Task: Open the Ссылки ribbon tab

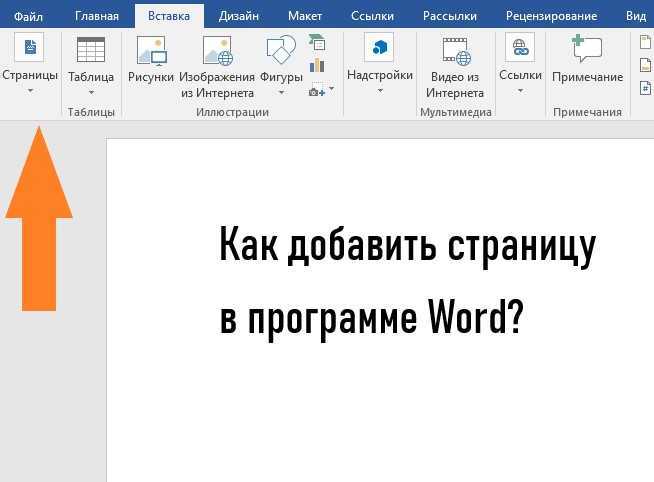Action: click(372, 16)
